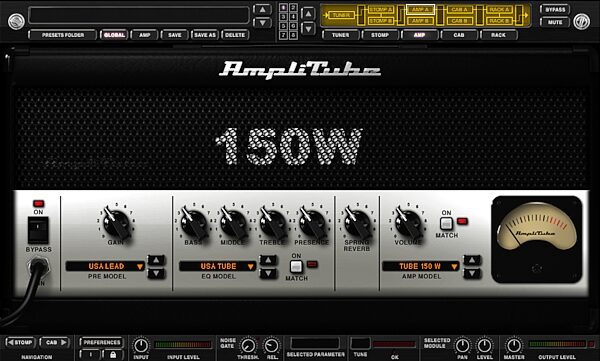Select the RACK A block in signal chain
This screenshot has width=600, height=361.
click(499, 10)
